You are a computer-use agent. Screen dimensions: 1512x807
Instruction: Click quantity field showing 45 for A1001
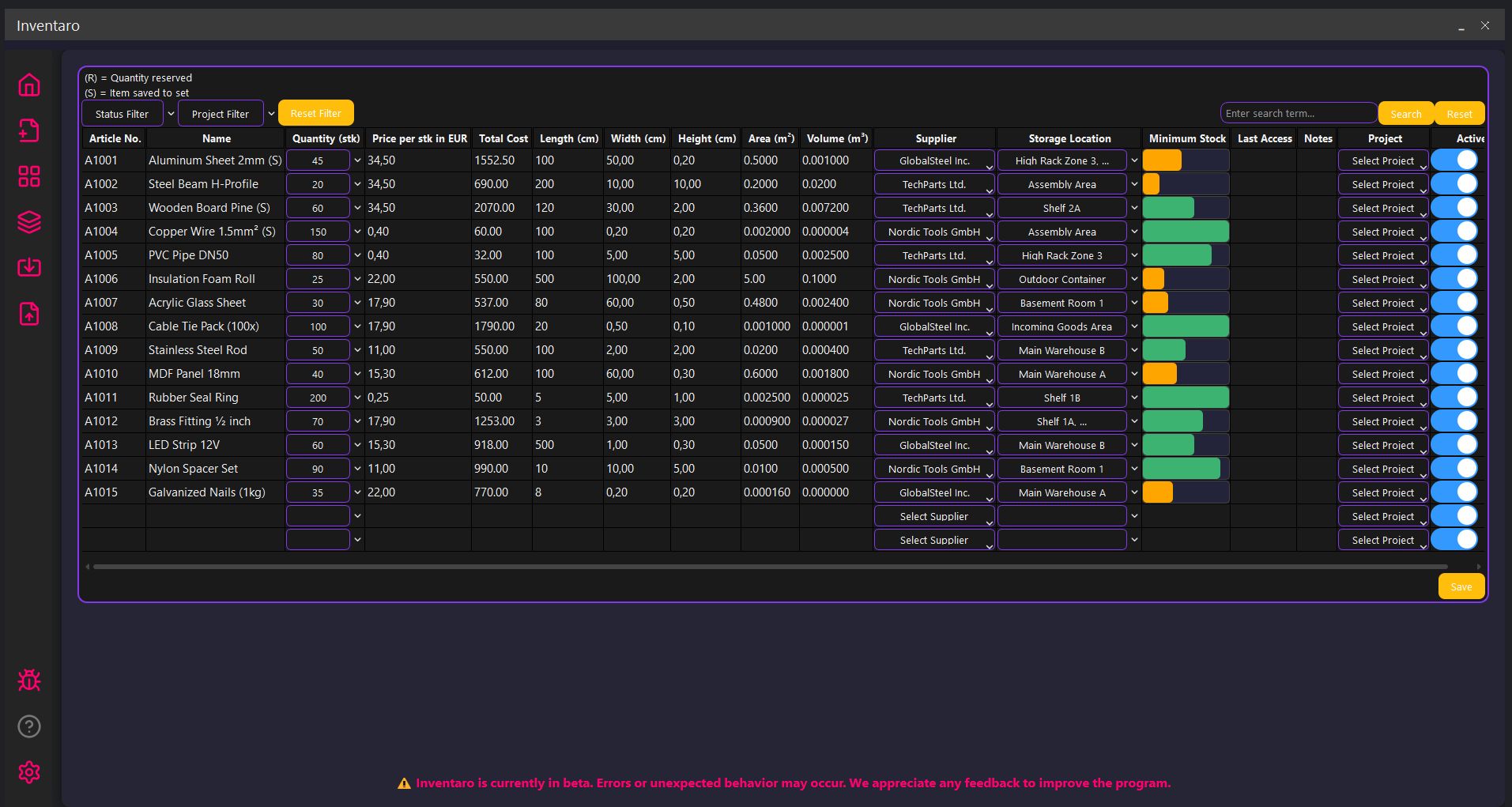318,160
